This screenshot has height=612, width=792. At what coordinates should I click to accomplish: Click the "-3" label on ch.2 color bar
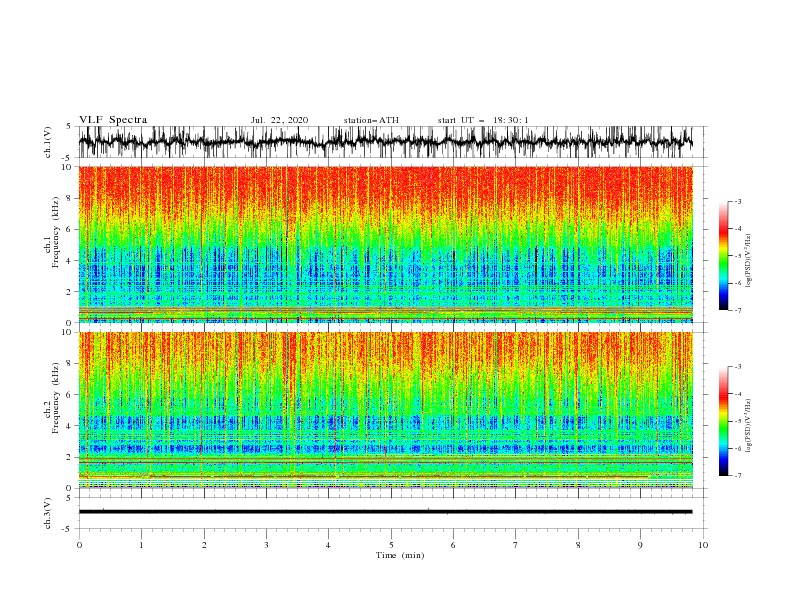point(737,367)
